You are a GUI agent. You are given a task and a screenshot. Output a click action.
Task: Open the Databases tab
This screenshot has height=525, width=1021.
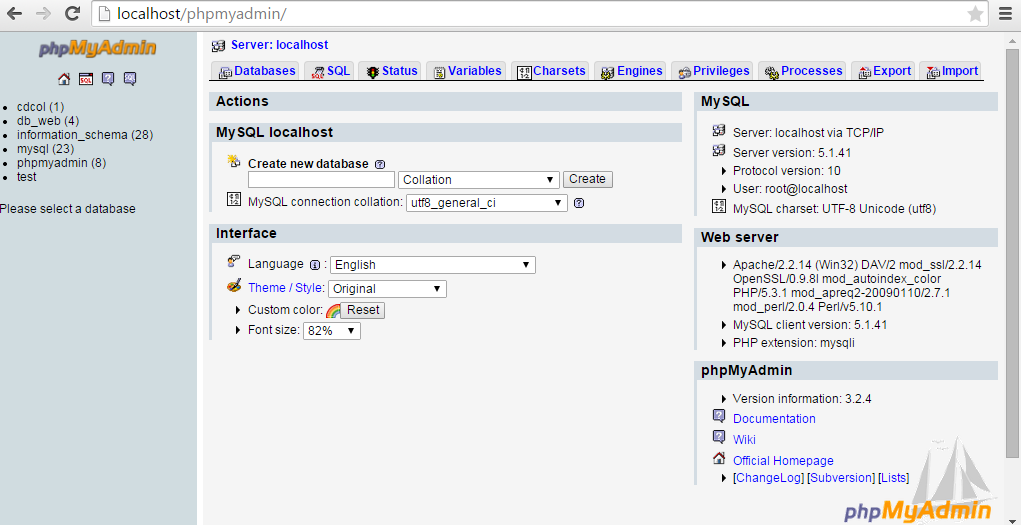257,71
